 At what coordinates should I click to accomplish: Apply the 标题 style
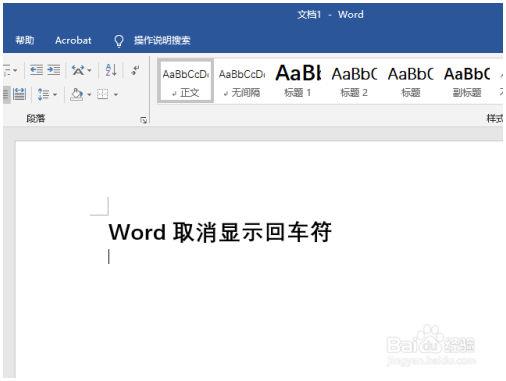[x=410, y=81]
